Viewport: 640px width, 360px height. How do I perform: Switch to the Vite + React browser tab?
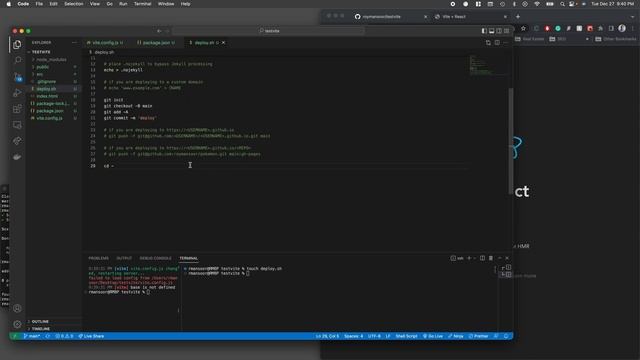(x=469, y=17)
